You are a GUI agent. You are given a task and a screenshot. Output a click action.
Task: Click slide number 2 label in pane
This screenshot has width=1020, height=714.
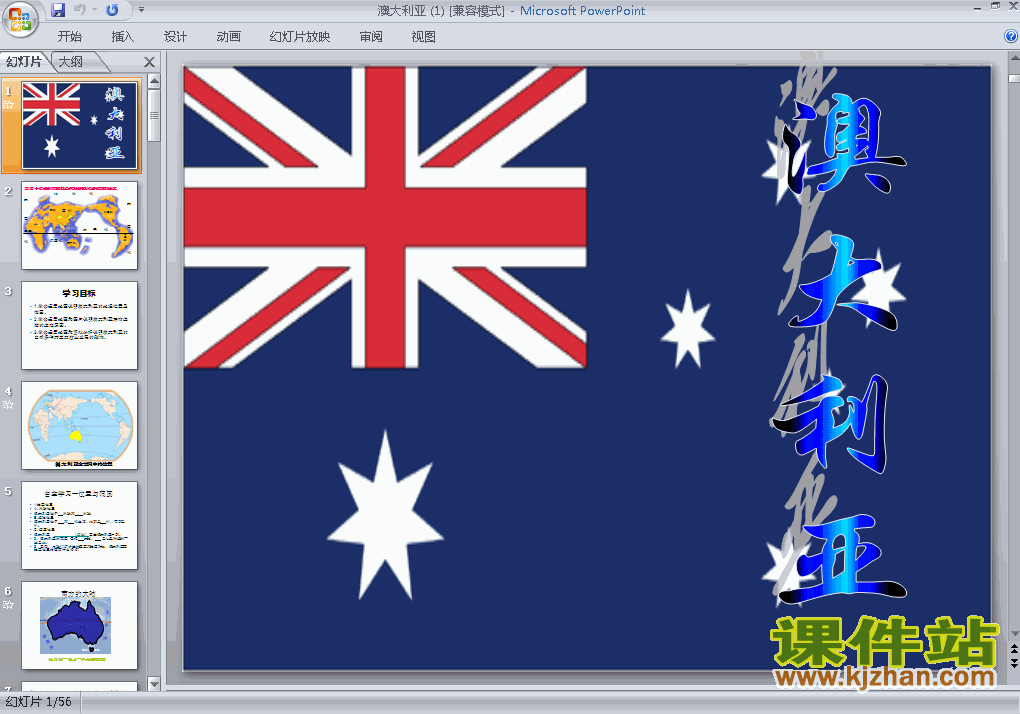8,191
